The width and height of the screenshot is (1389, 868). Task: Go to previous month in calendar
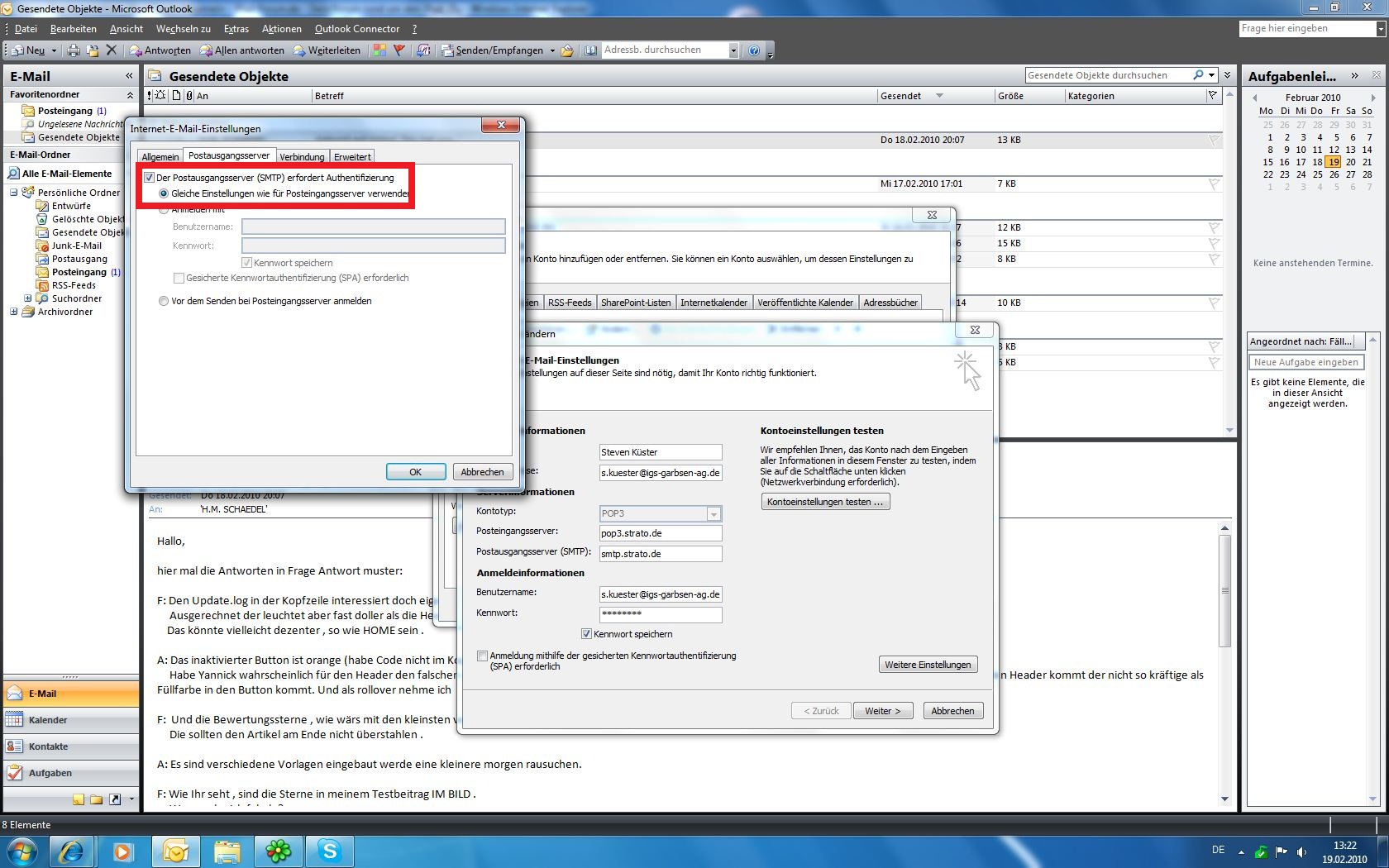point(1254,98)
